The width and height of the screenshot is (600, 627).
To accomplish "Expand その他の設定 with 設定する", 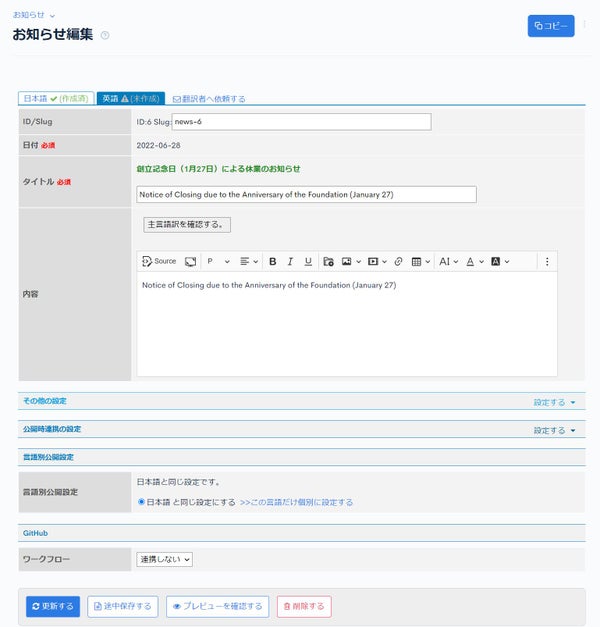I will coord(554,402).
